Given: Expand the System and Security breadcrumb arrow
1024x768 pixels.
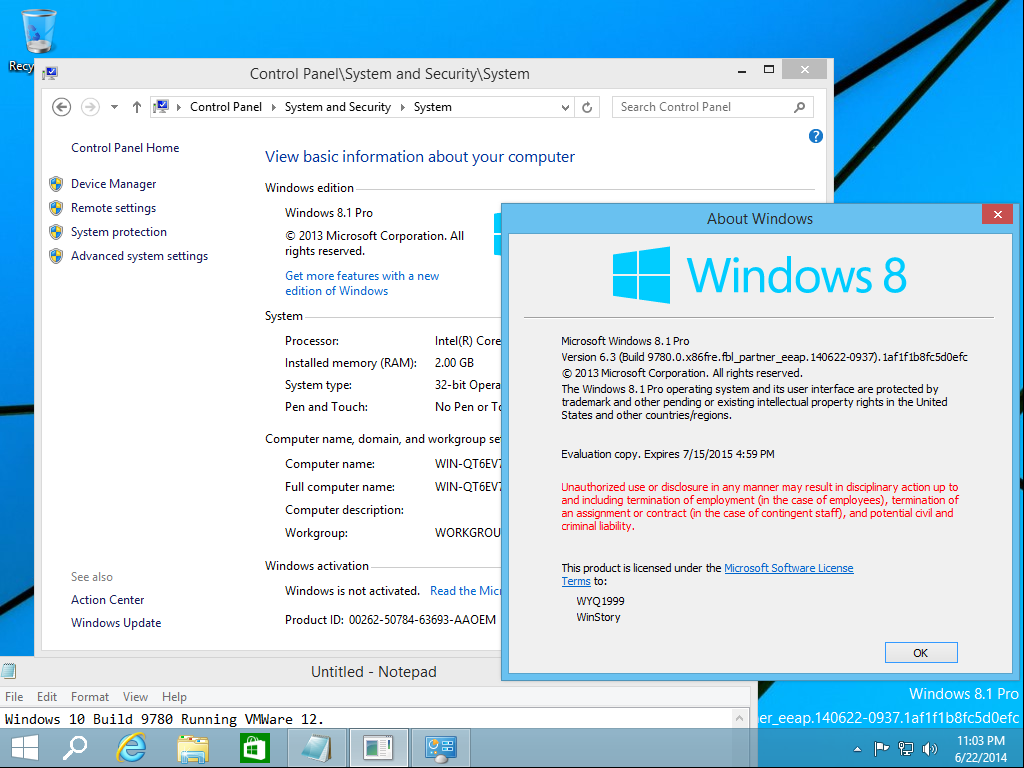Looking at the screenshot, I should (x=402, y=107).
